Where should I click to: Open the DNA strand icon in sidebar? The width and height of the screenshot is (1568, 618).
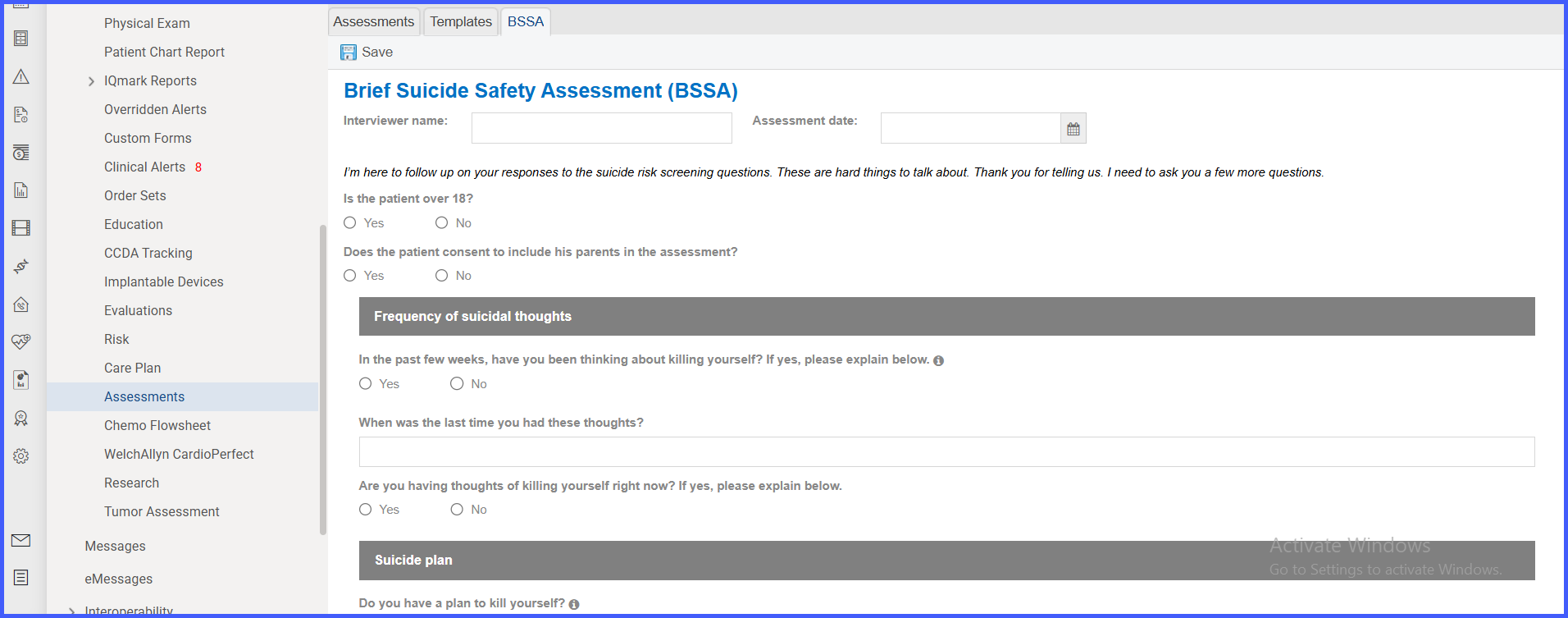21,266
